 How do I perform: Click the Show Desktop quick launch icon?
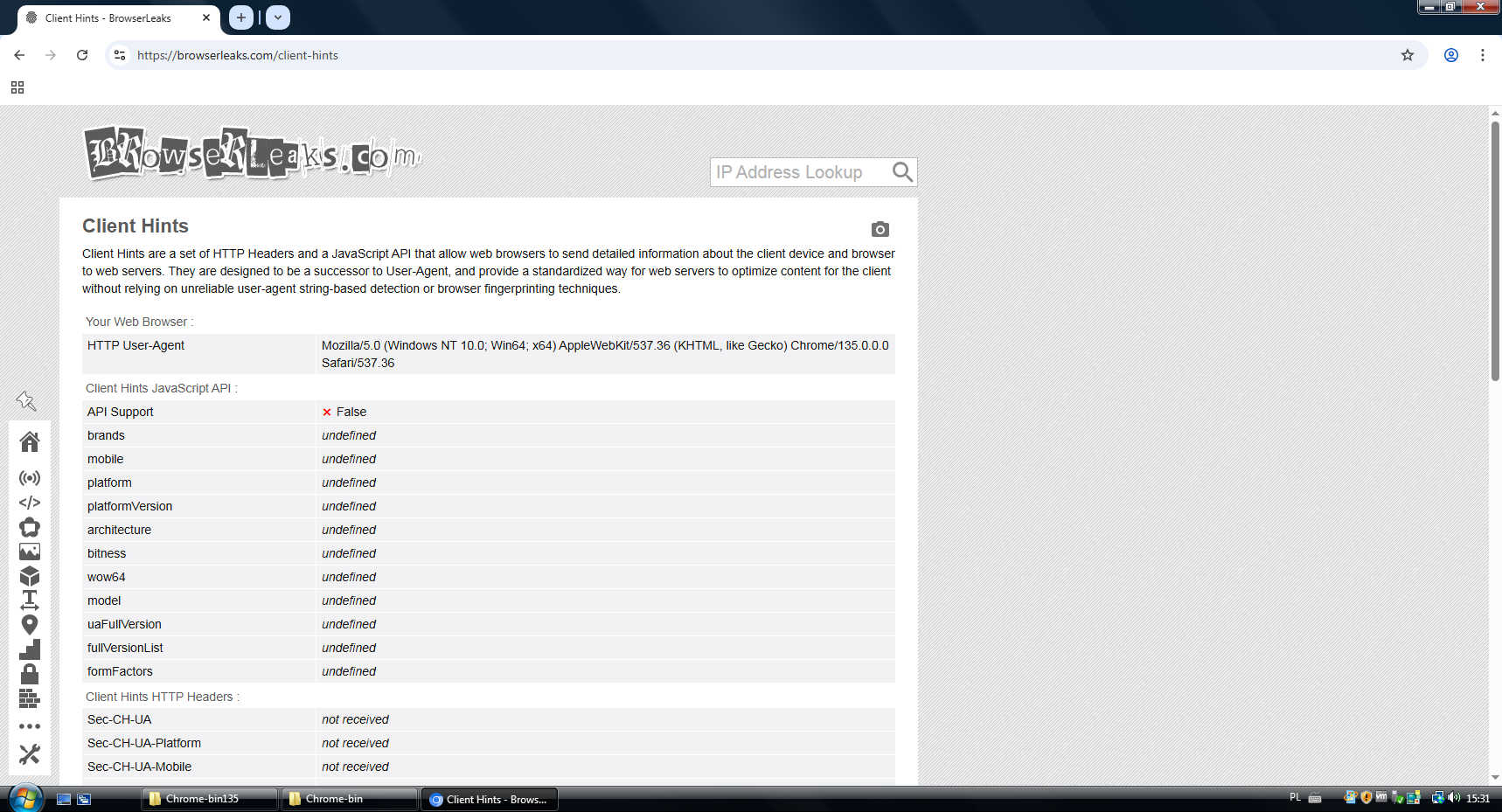coord(64,799)
